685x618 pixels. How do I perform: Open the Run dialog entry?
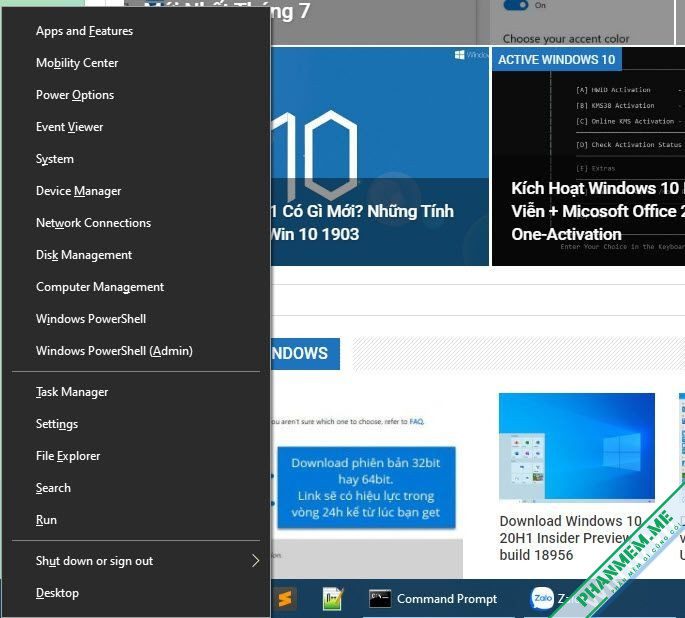(x=46, y=520)
